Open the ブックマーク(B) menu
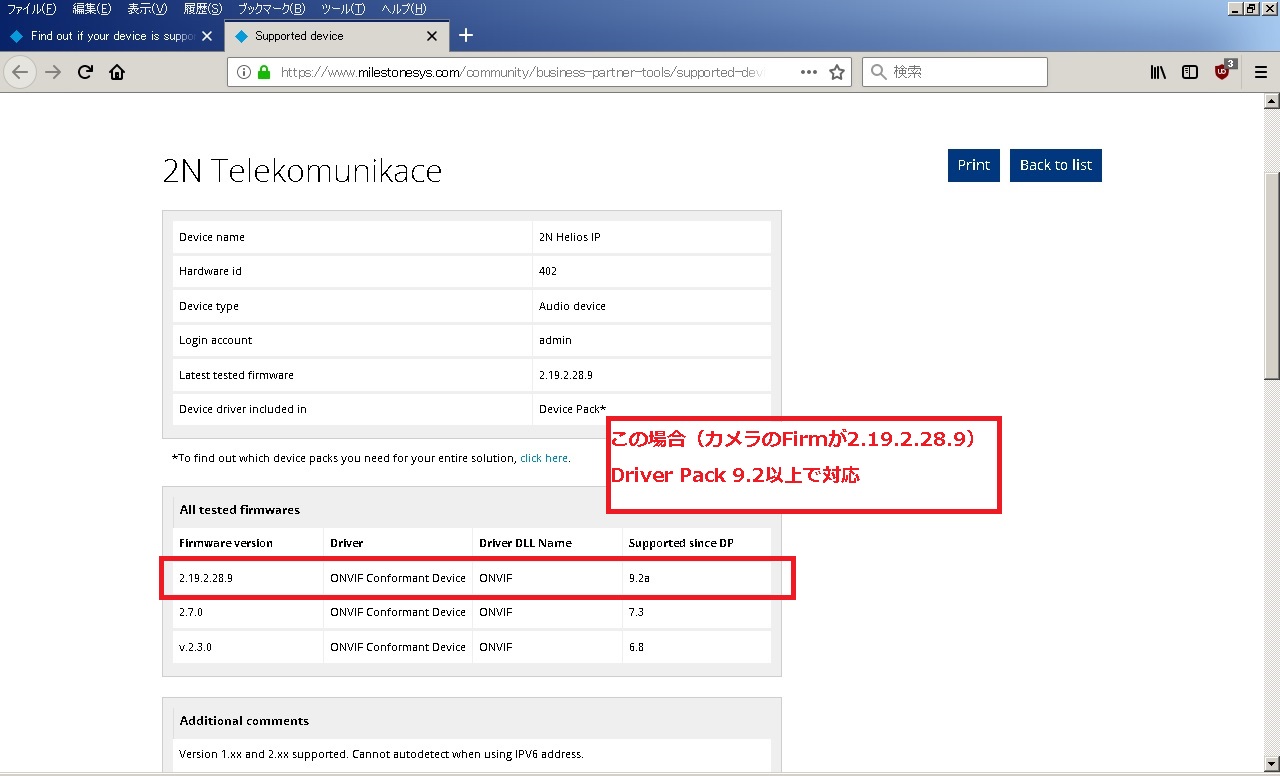 pos(271,9)
